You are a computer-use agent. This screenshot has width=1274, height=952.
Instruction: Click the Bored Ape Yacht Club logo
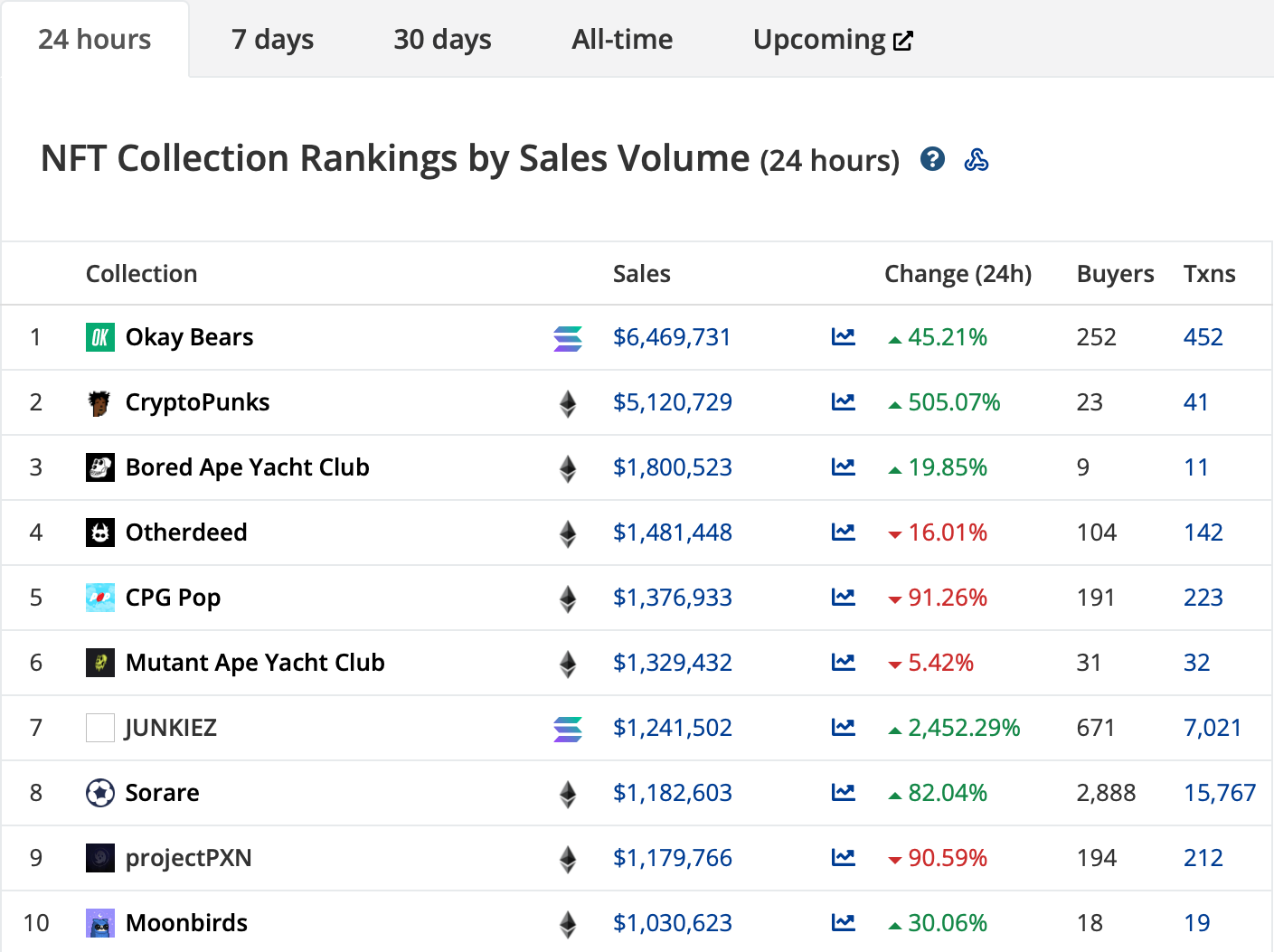click(x=100, y=467)
